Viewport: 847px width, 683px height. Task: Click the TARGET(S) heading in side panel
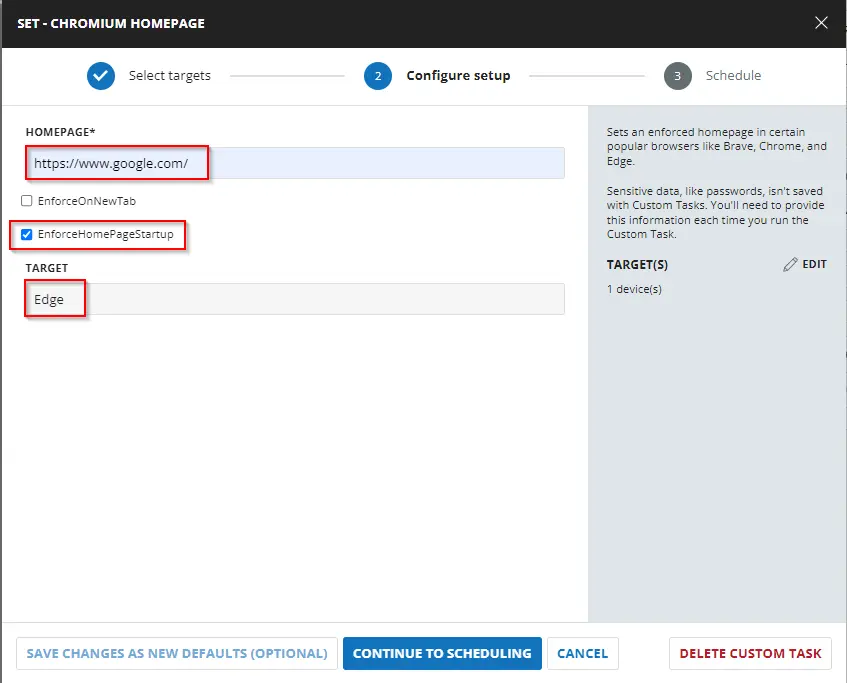pyautogui.click(x=637, y=265)
